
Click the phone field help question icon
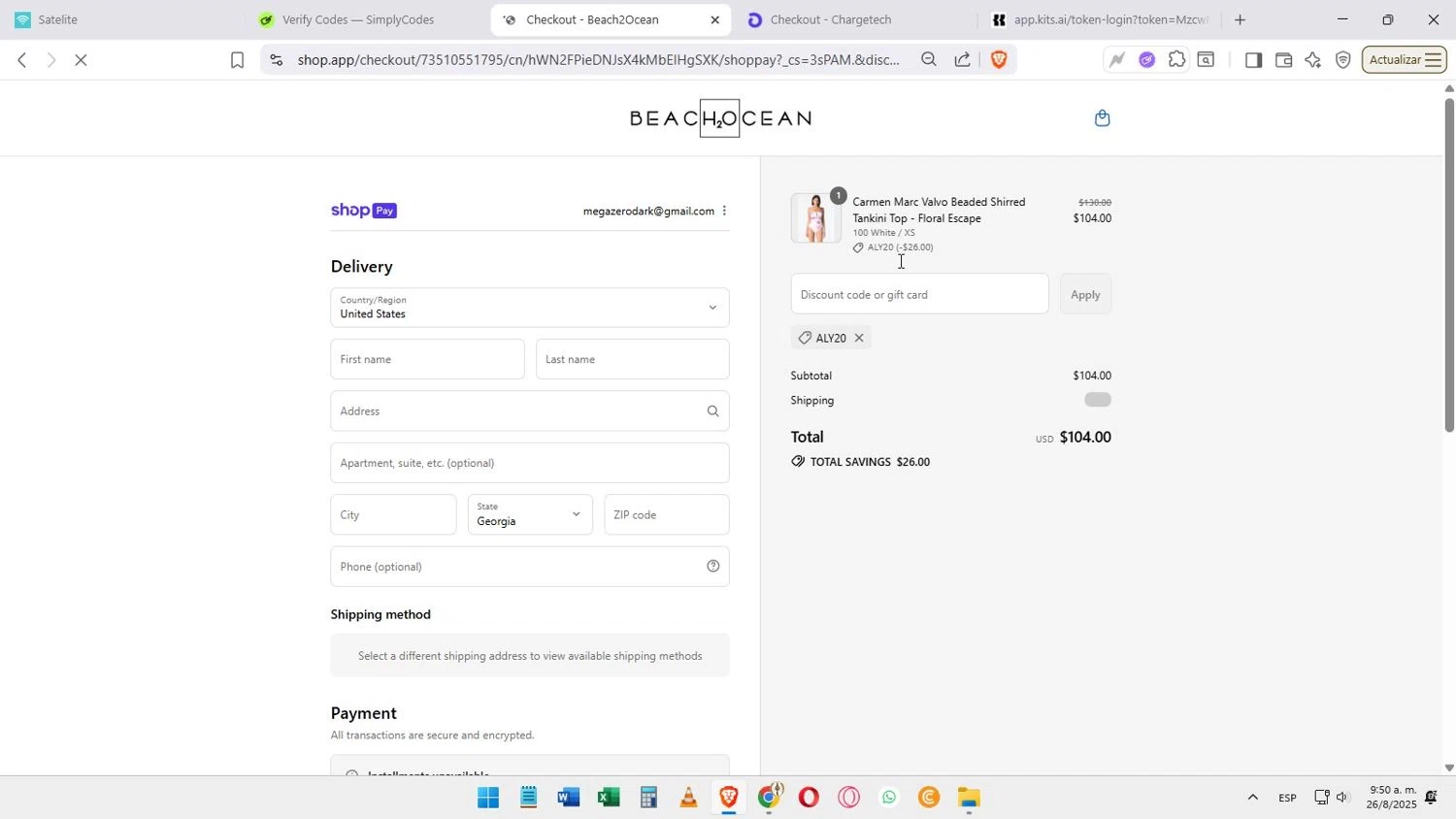pyautogui.click(x=712, y=567)
